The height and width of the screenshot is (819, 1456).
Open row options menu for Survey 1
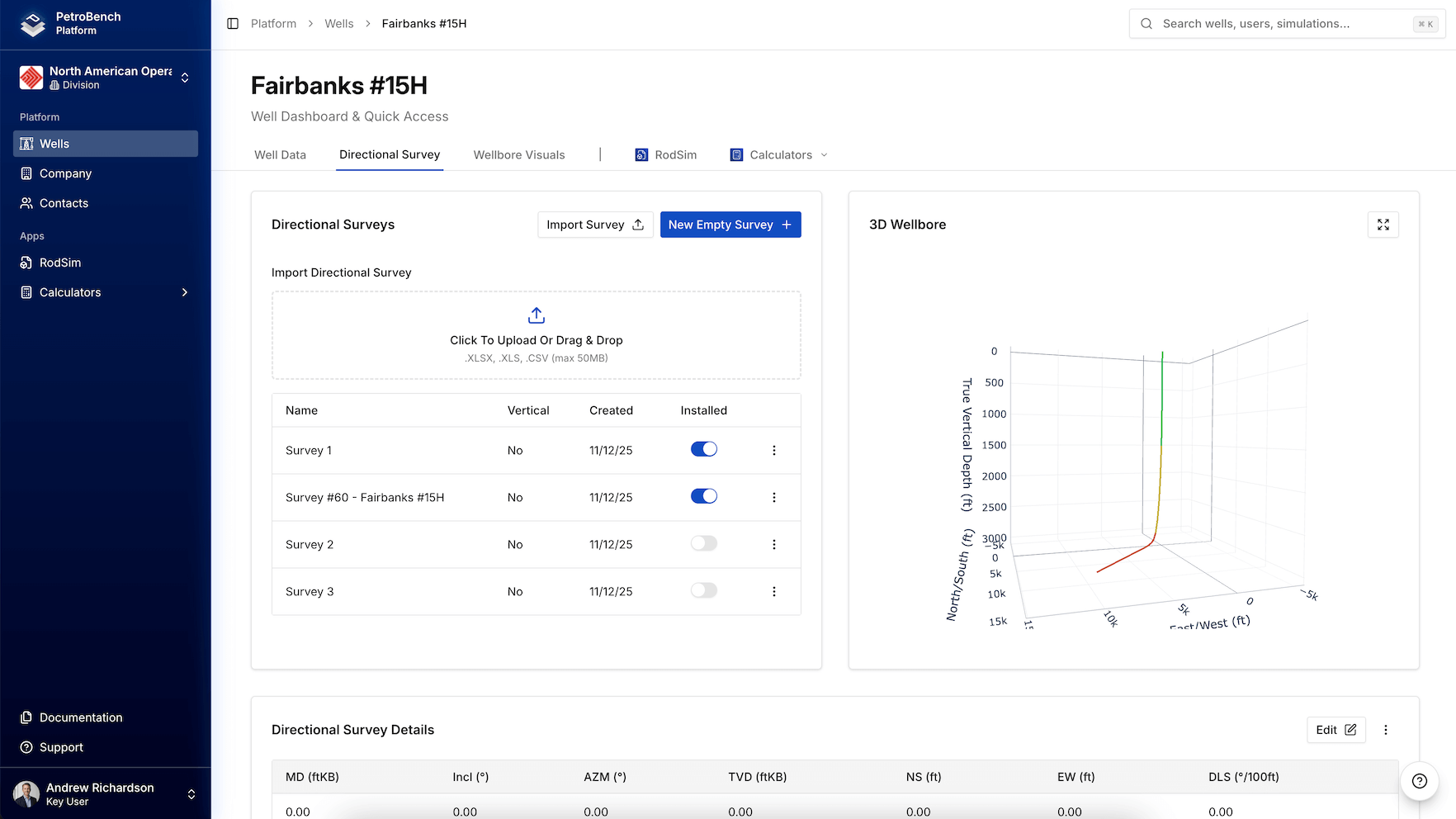tap(773, 451)
